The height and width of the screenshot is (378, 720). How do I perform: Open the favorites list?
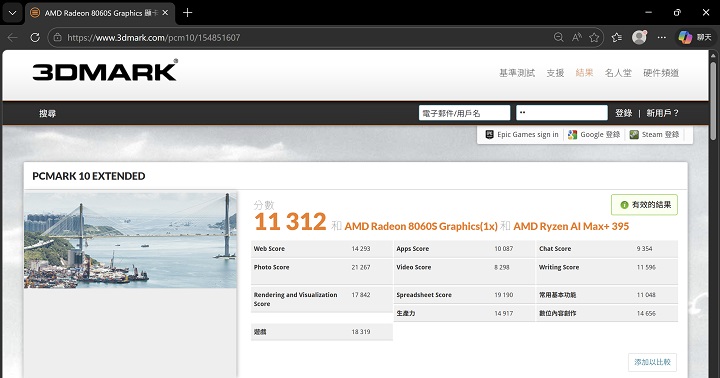(617, 38)
